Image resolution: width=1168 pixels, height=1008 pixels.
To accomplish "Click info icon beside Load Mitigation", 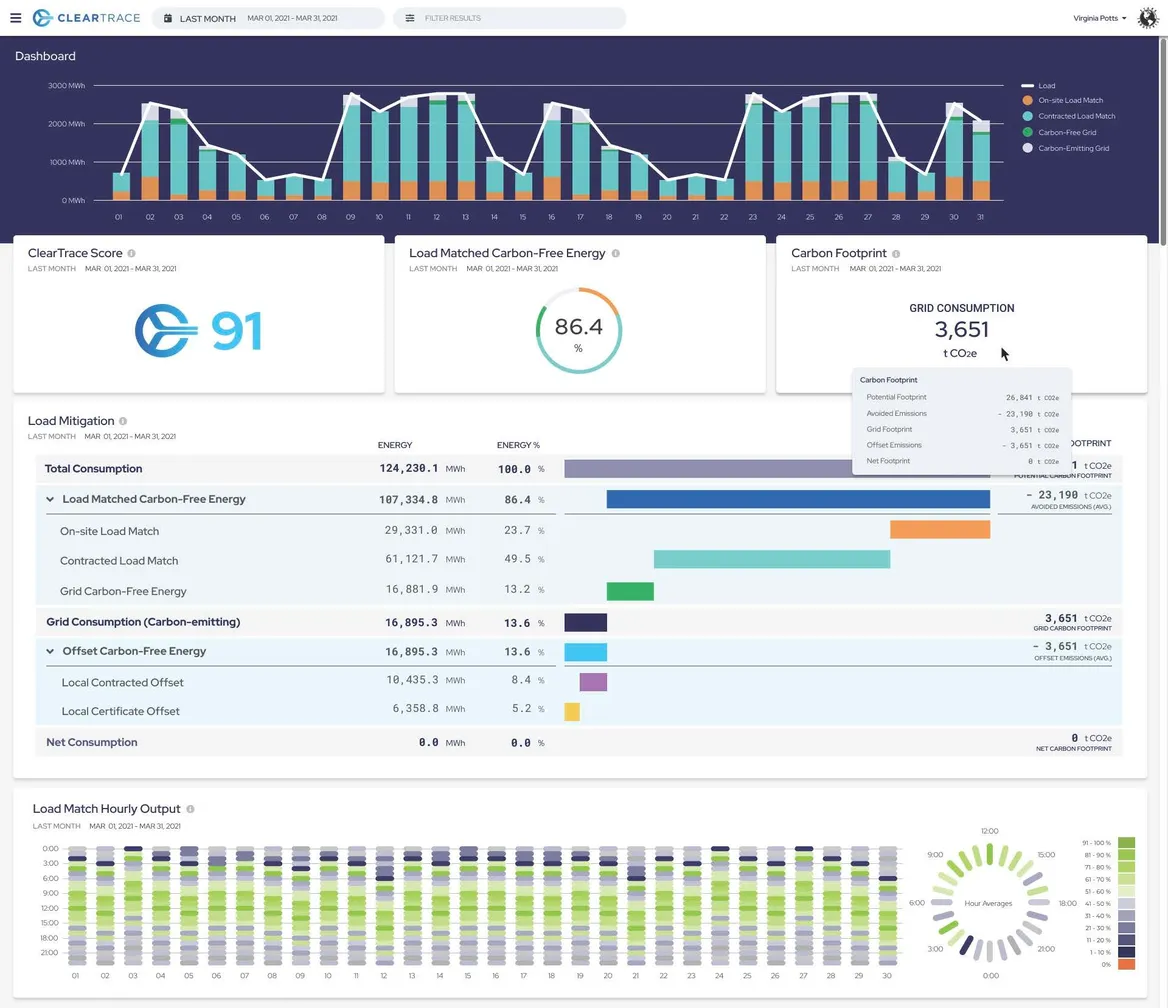I will (x=123, y=421).
